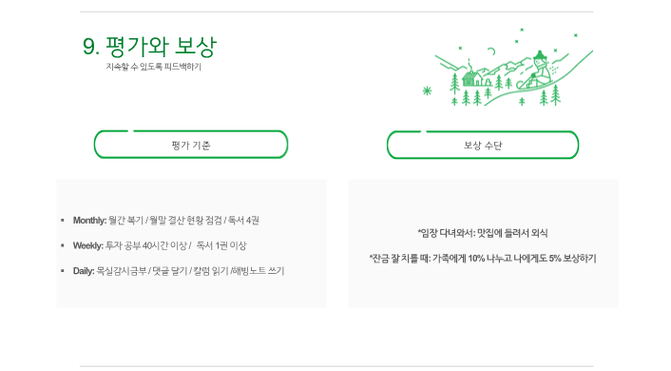This screenshot has width=671, height=371.
Task: Click the tall pine tree beside cabin
Action: [x=455, y=83]
